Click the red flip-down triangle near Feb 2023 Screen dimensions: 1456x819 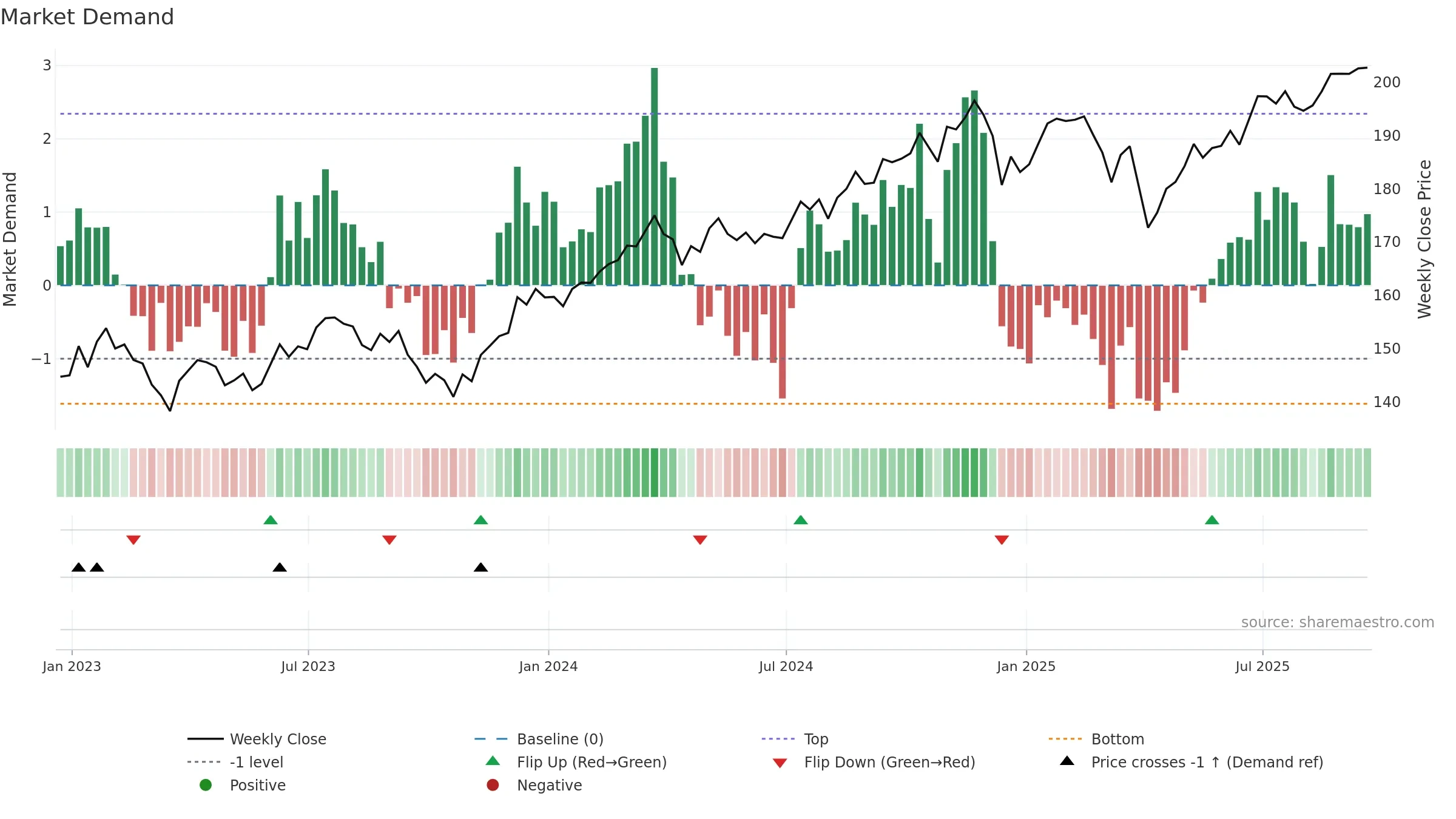coord(133,540)
